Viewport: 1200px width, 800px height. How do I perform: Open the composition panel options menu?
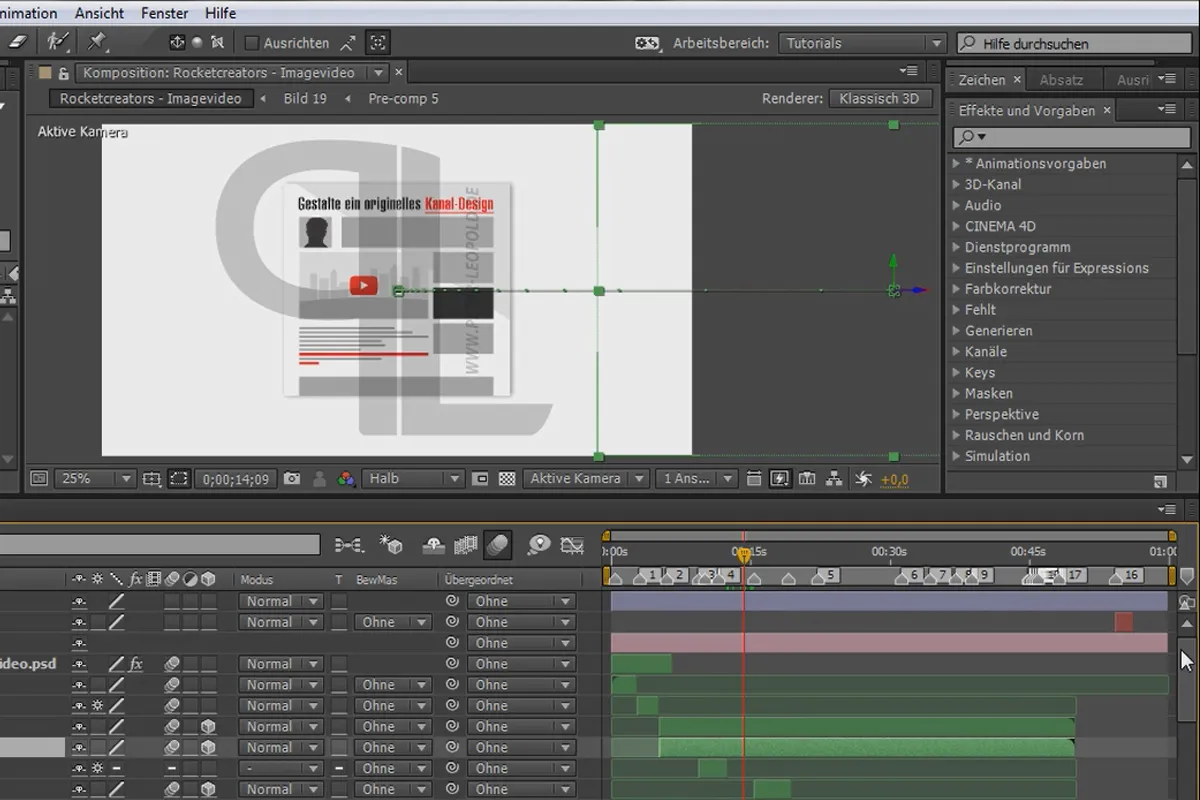point(908,72)
